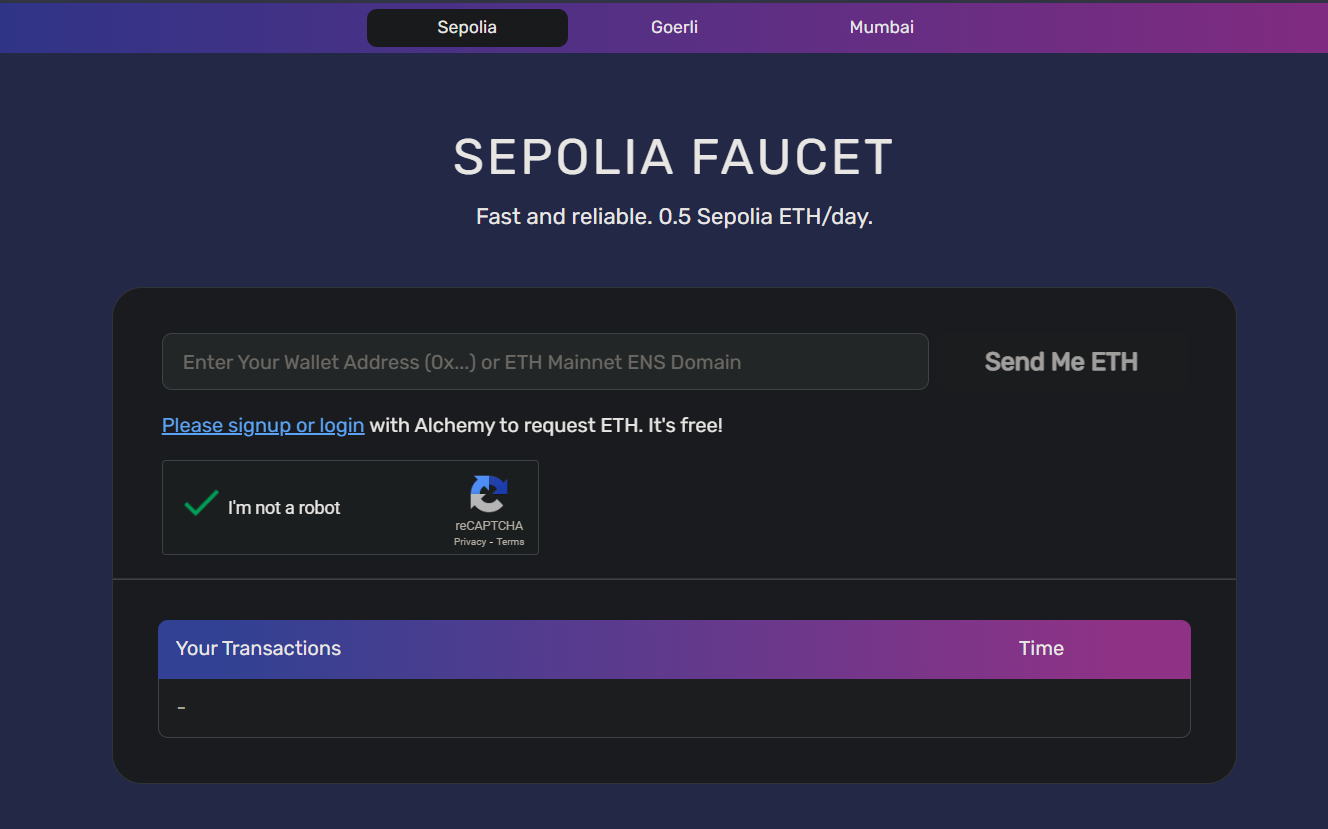Click the Send Me ETH button
The width and height of the screenshot is (1328, 829).
click(1061, 362)
